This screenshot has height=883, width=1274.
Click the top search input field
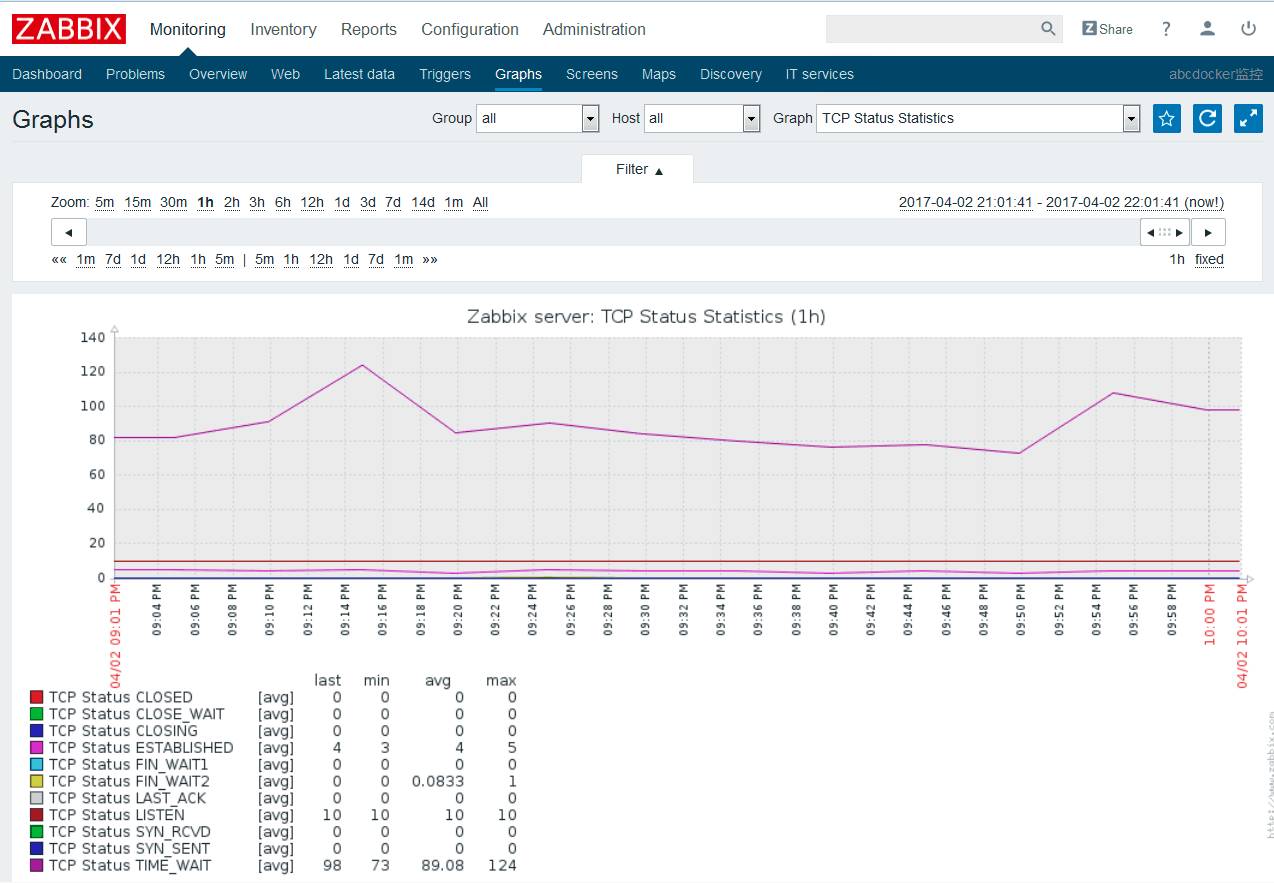[x=932, y=29]
